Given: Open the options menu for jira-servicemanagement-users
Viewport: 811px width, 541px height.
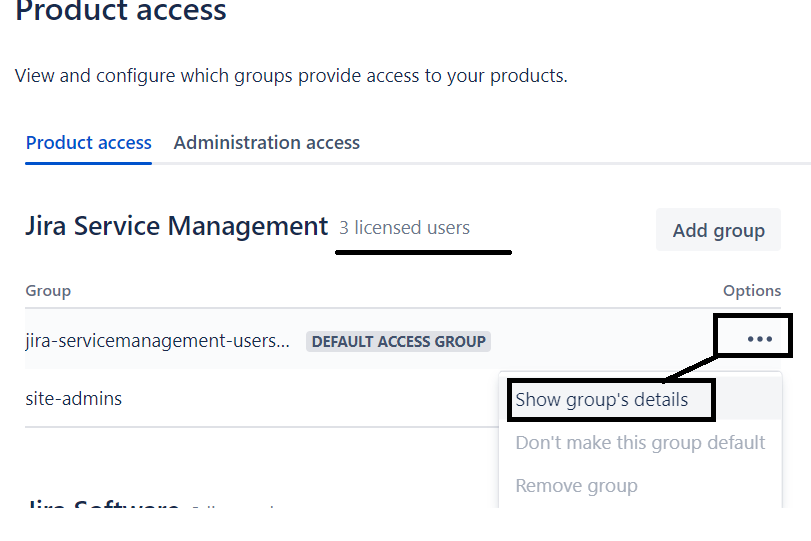Looking at the screenshot, I should click(x=759, y=339).
